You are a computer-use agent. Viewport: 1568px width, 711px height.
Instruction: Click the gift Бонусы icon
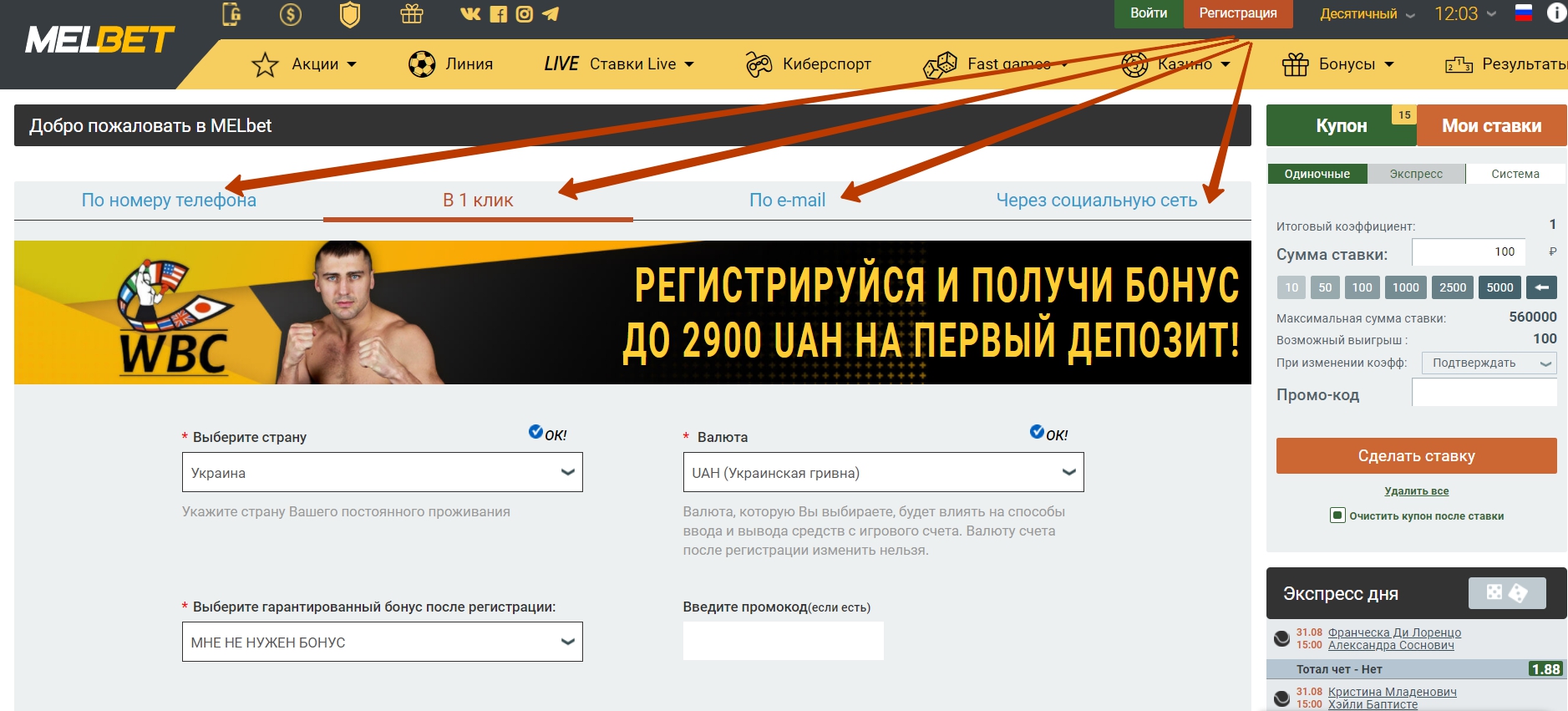click(x=1296, y=64)
